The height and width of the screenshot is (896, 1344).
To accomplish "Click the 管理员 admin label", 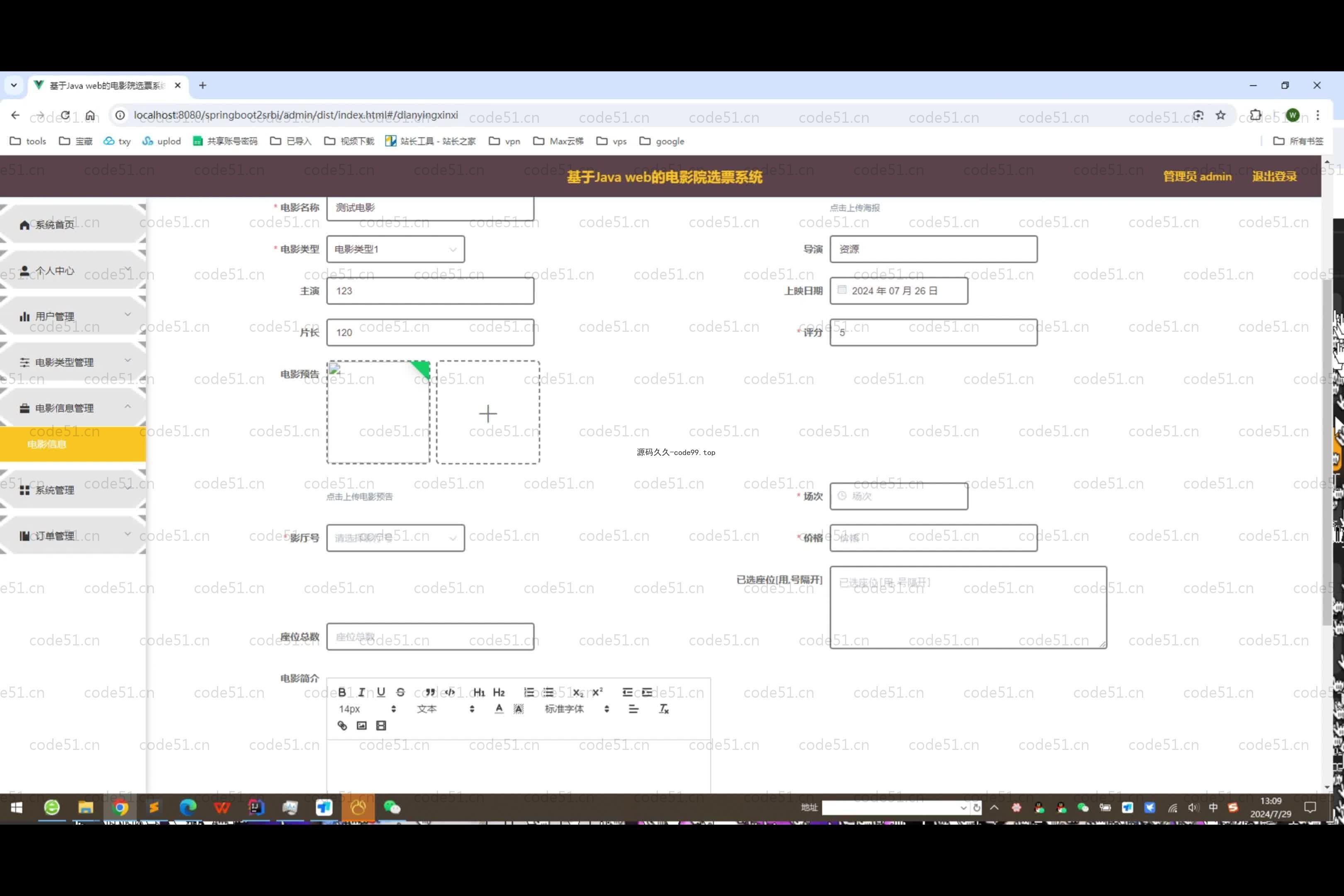I will click(x=1197, y=177).
